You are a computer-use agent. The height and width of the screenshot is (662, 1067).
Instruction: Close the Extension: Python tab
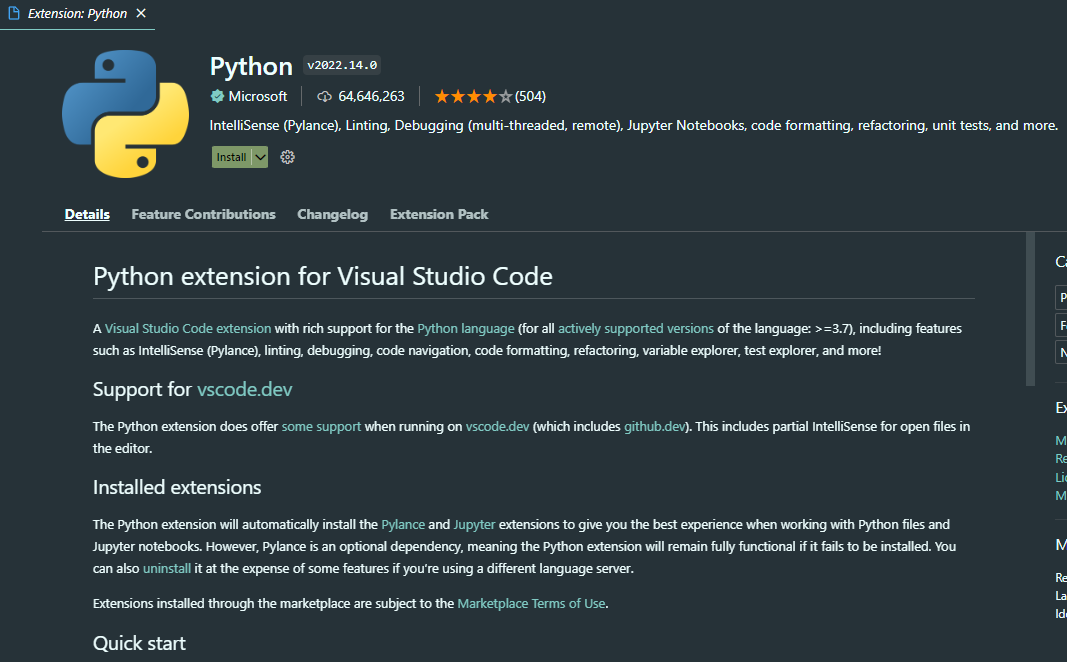[x=141, y=13]
